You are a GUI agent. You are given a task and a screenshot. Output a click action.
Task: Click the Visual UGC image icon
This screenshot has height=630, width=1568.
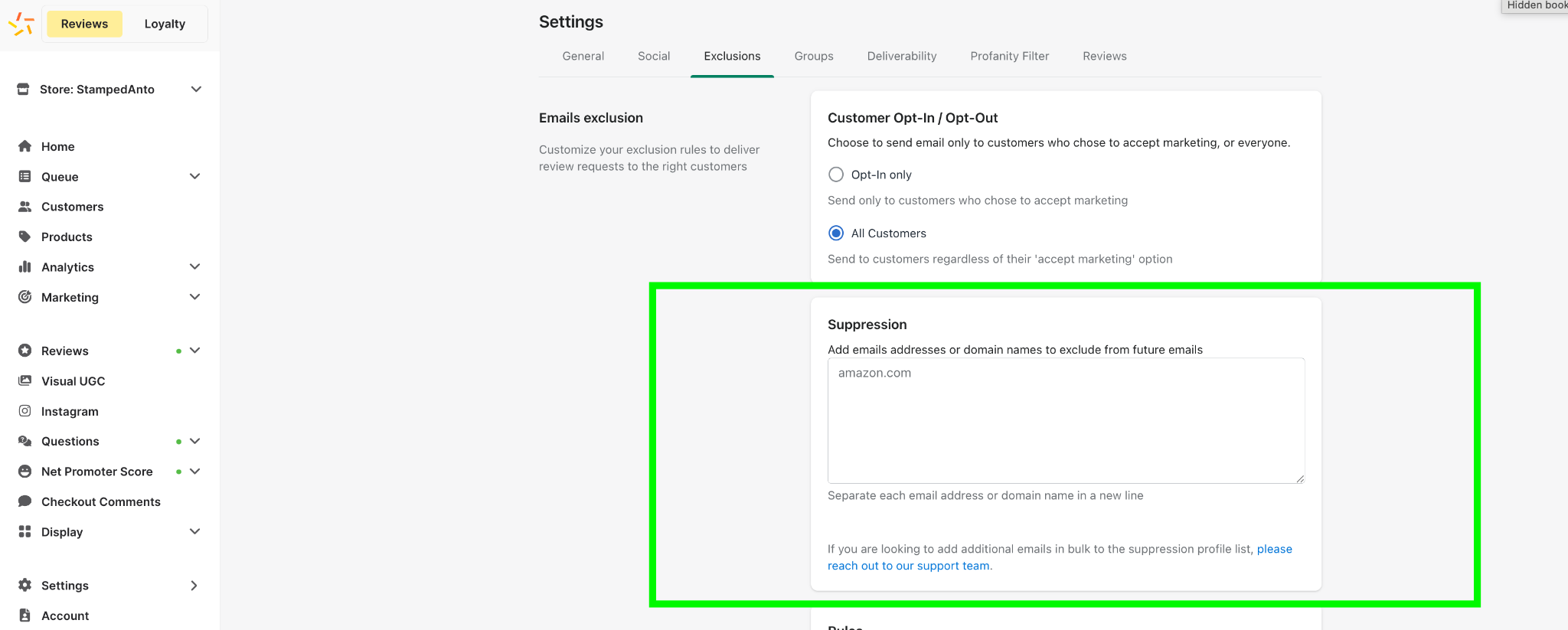pyautogui.click(x=24, y=380)
